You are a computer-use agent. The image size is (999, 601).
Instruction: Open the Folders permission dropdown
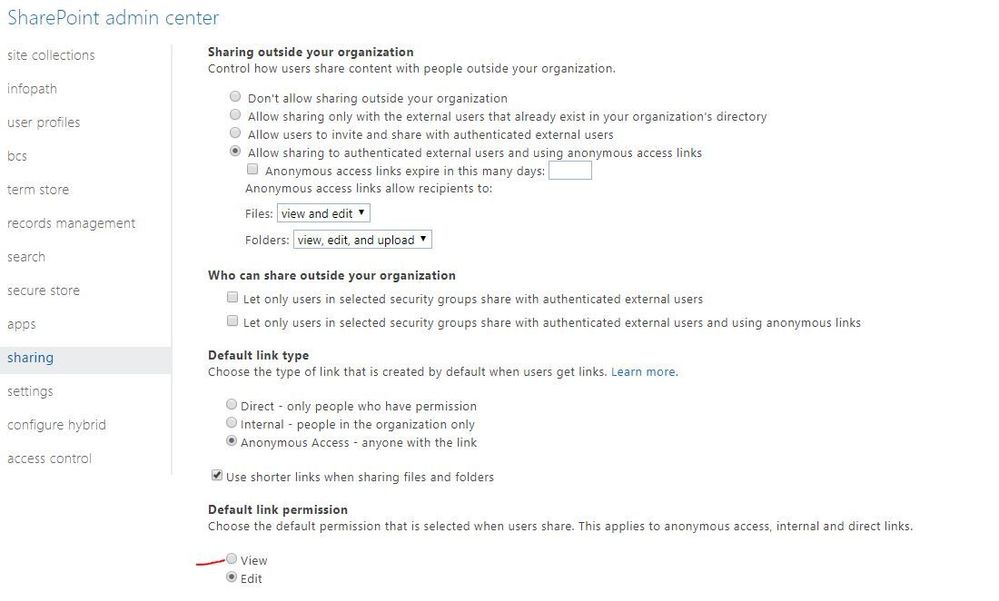[x=362, y=239]
